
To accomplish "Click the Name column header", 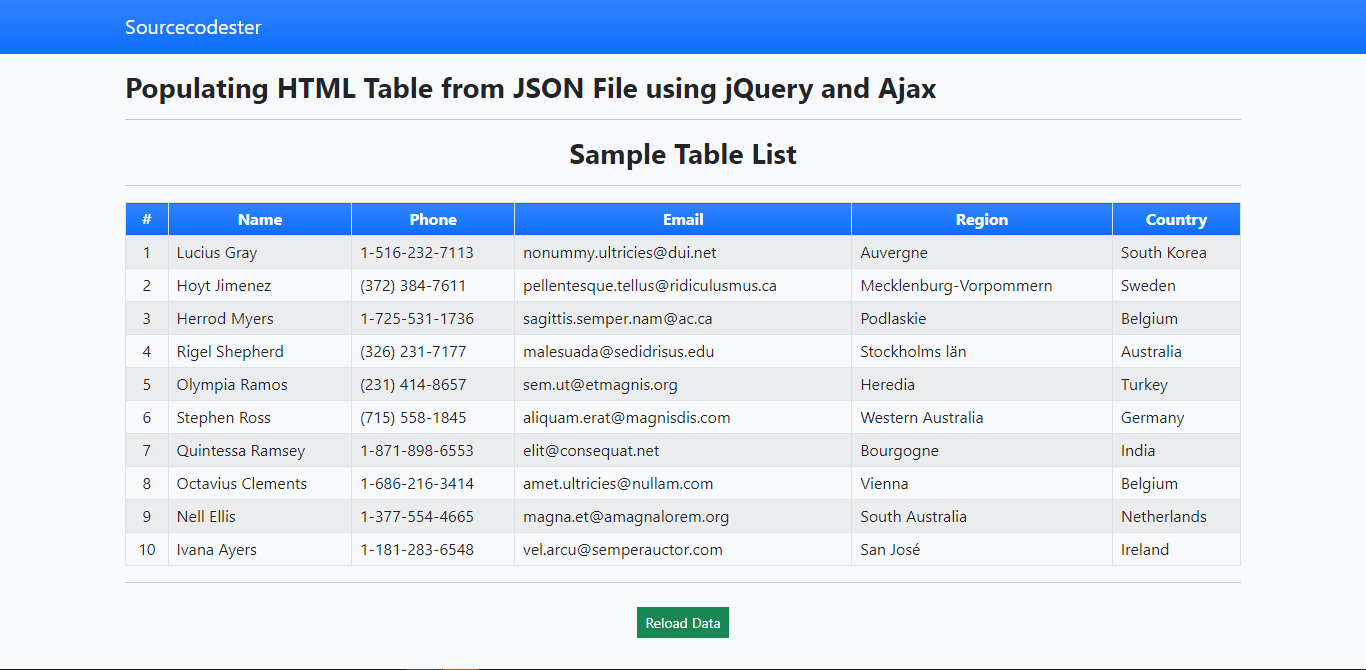I will 260,219.
